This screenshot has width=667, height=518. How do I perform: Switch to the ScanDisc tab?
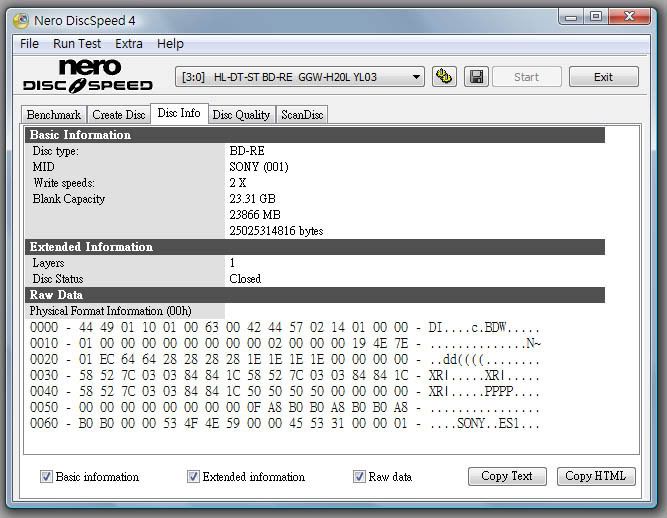pyautogui.click(x=302, y=115)
